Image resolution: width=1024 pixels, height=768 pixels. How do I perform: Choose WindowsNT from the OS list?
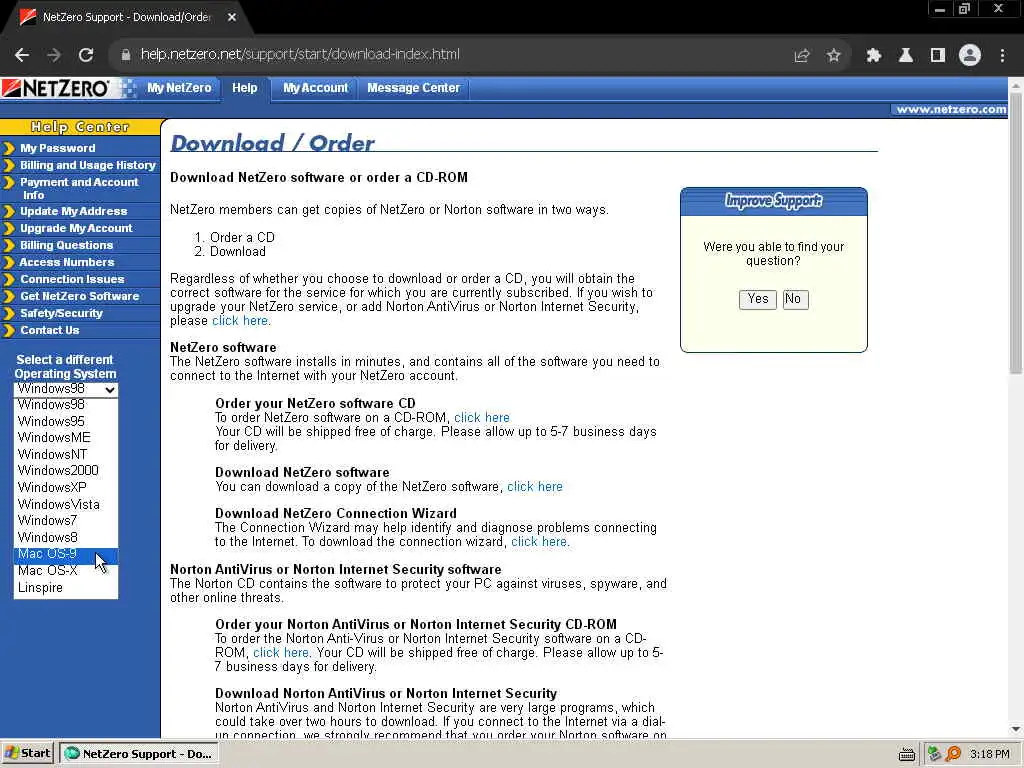(x=65, y=455)
